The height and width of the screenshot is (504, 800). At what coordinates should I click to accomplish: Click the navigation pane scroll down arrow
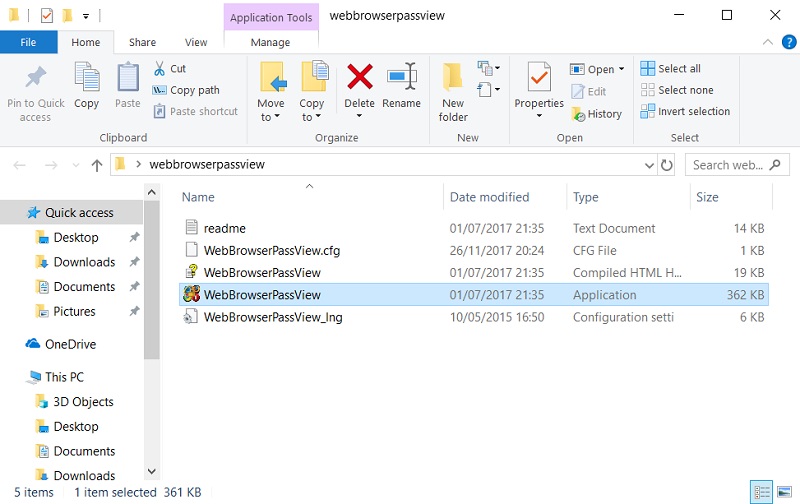tap(152, 471)
